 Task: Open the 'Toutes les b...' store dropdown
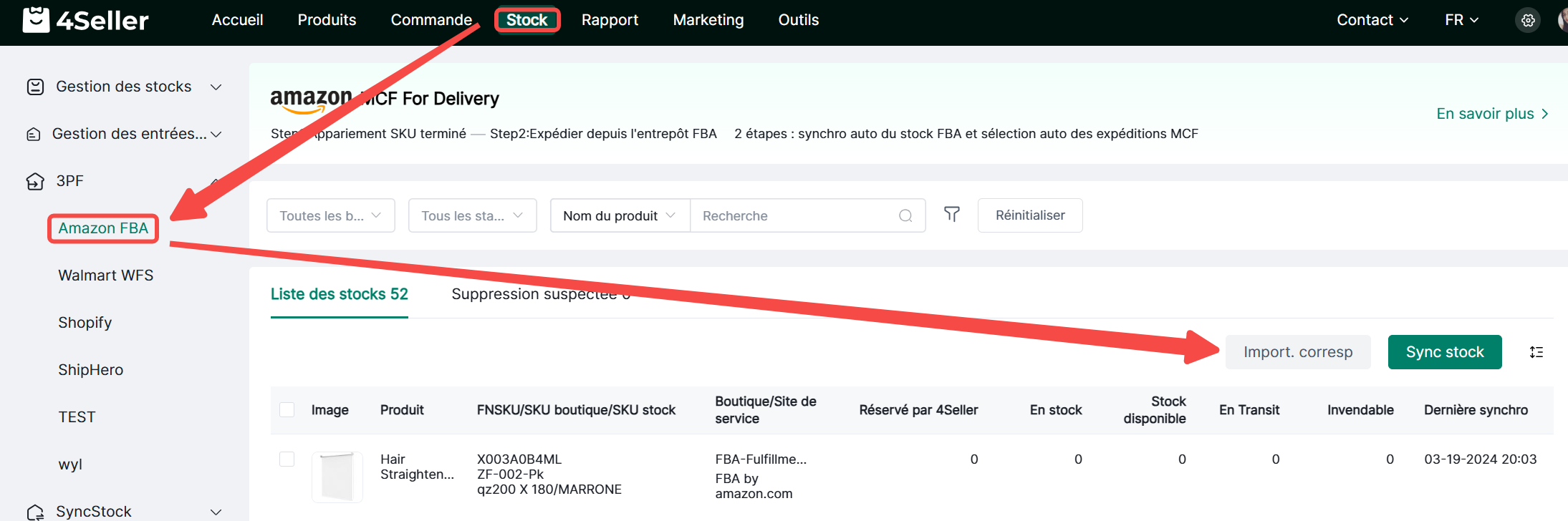330,215
